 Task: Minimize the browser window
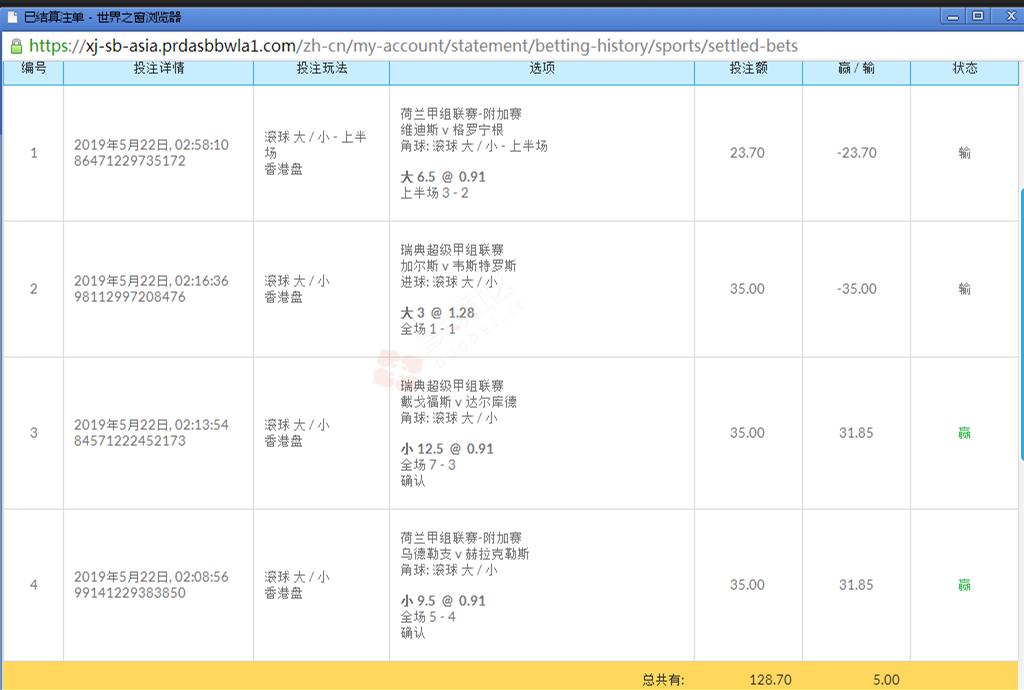click(953, 16)
